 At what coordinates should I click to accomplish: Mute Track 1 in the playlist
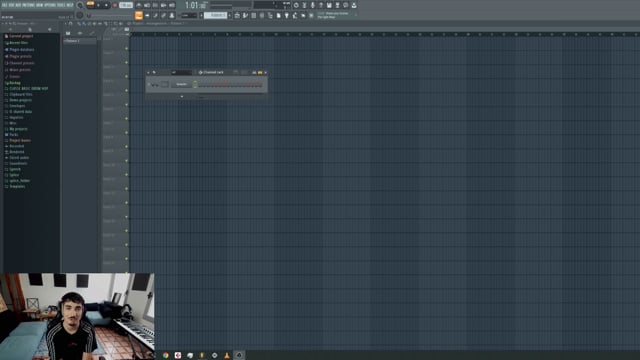tap(127, 49)
